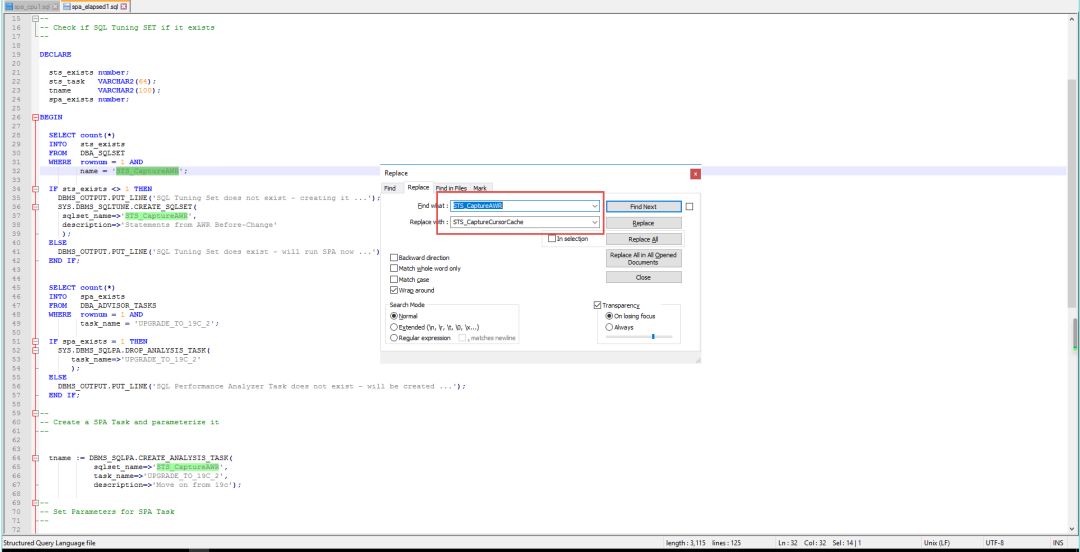Choose the Extended search mode radio button

pos(393,327)
